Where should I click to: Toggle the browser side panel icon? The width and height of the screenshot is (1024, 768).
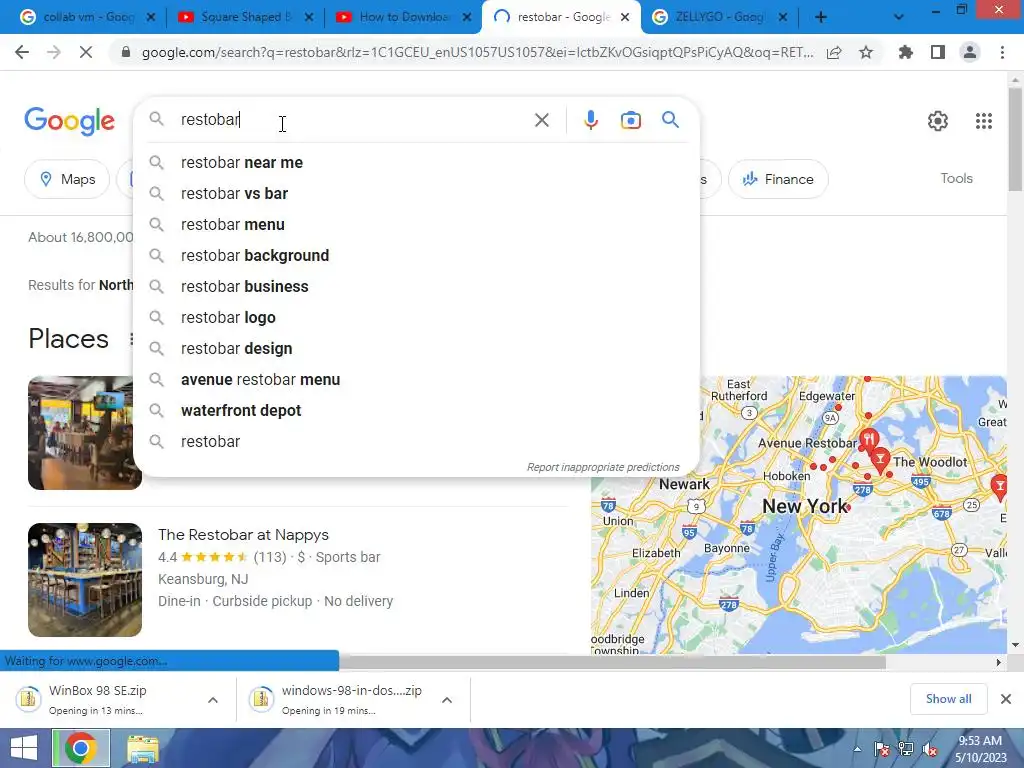[x=938, y=52]
